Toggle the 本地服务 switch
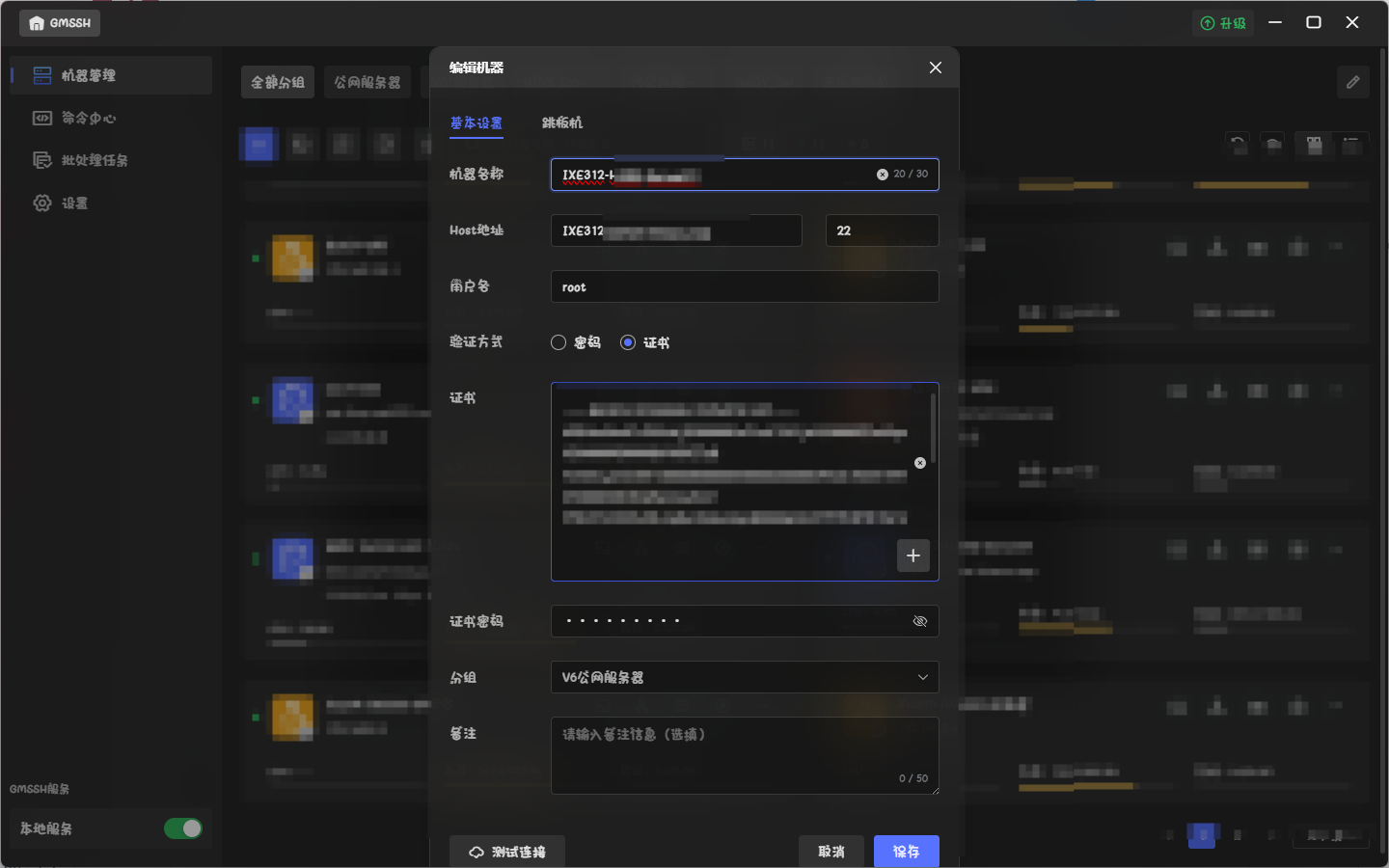The height and width of the screenshot is (868, 1389). pyautogui.click(x=182, y=828)
